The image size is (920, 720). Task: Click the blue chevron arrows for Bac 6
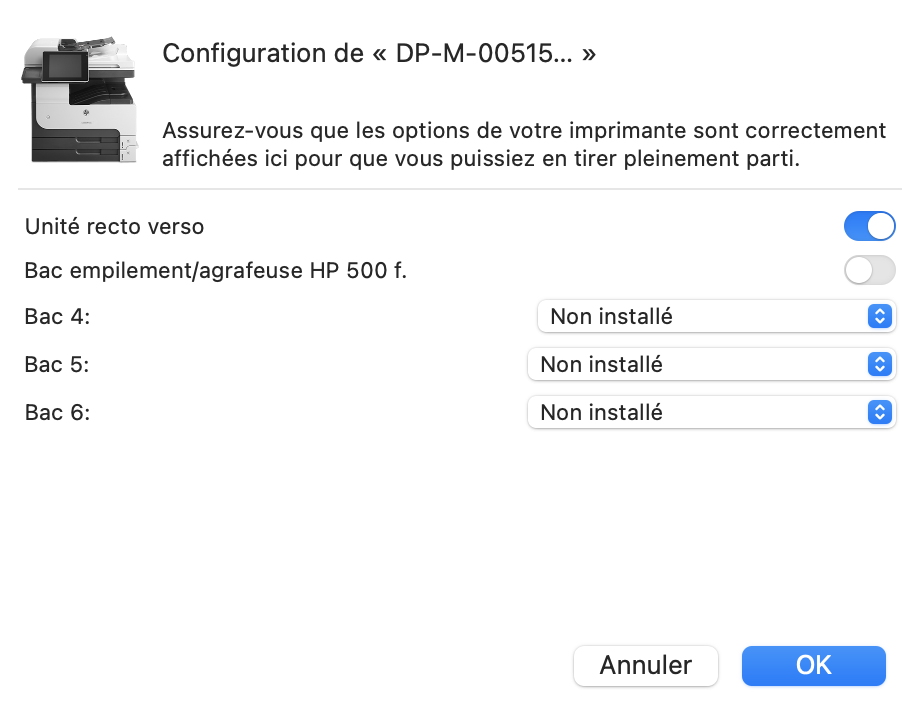(x=879, y=412)
